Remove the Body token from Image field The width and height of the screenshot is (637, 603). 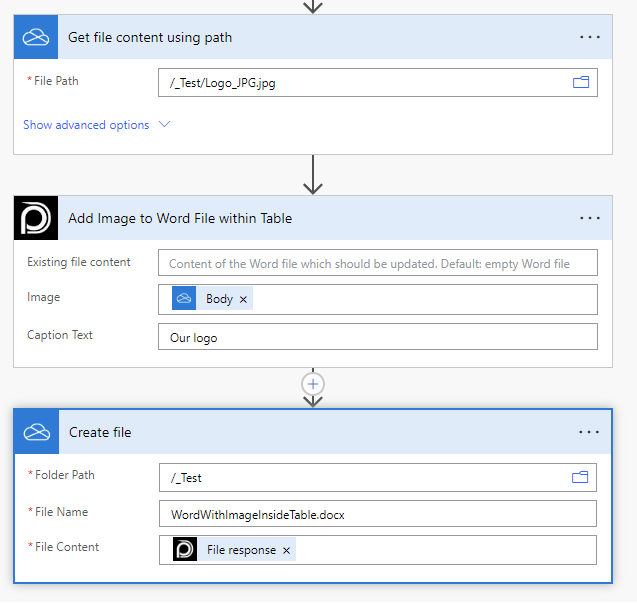coord(243,299)
